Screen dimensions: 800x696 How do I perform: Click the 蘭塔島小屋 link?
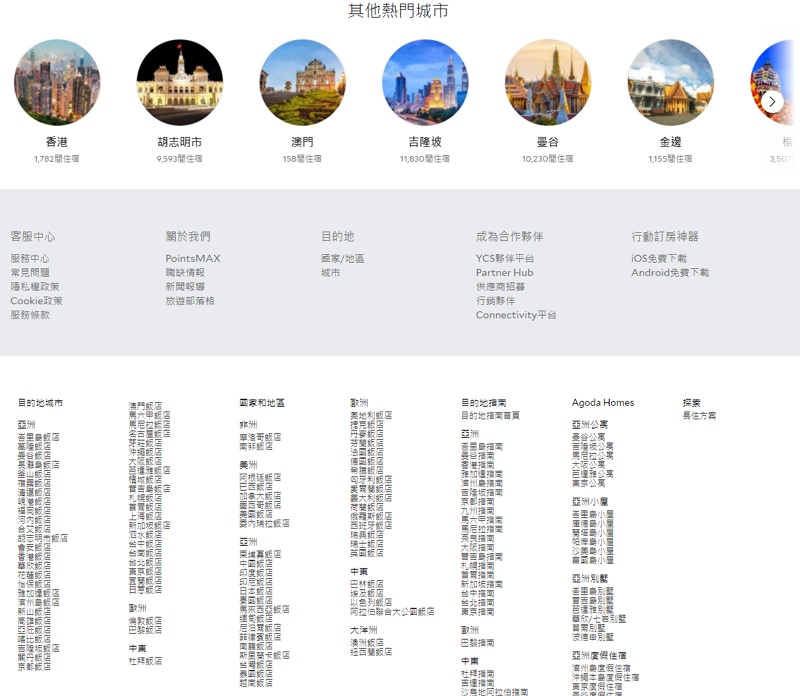tap(592, 532)
